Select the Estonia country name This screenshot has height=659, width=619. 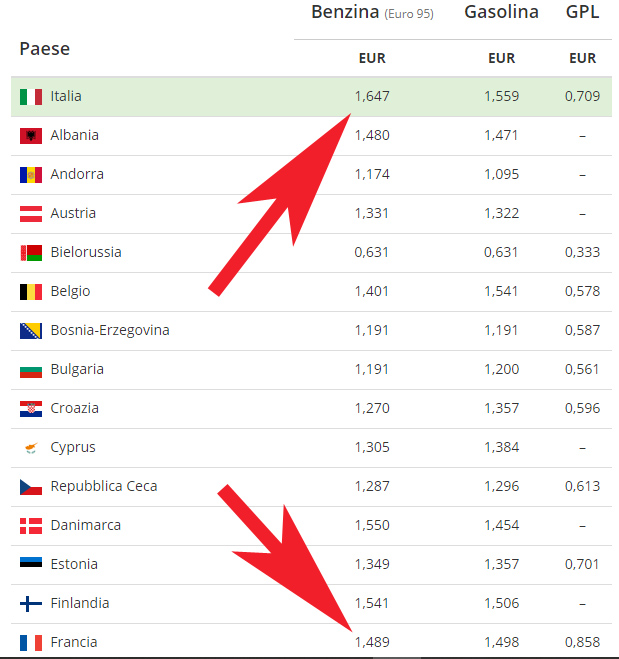pos(74,564)
